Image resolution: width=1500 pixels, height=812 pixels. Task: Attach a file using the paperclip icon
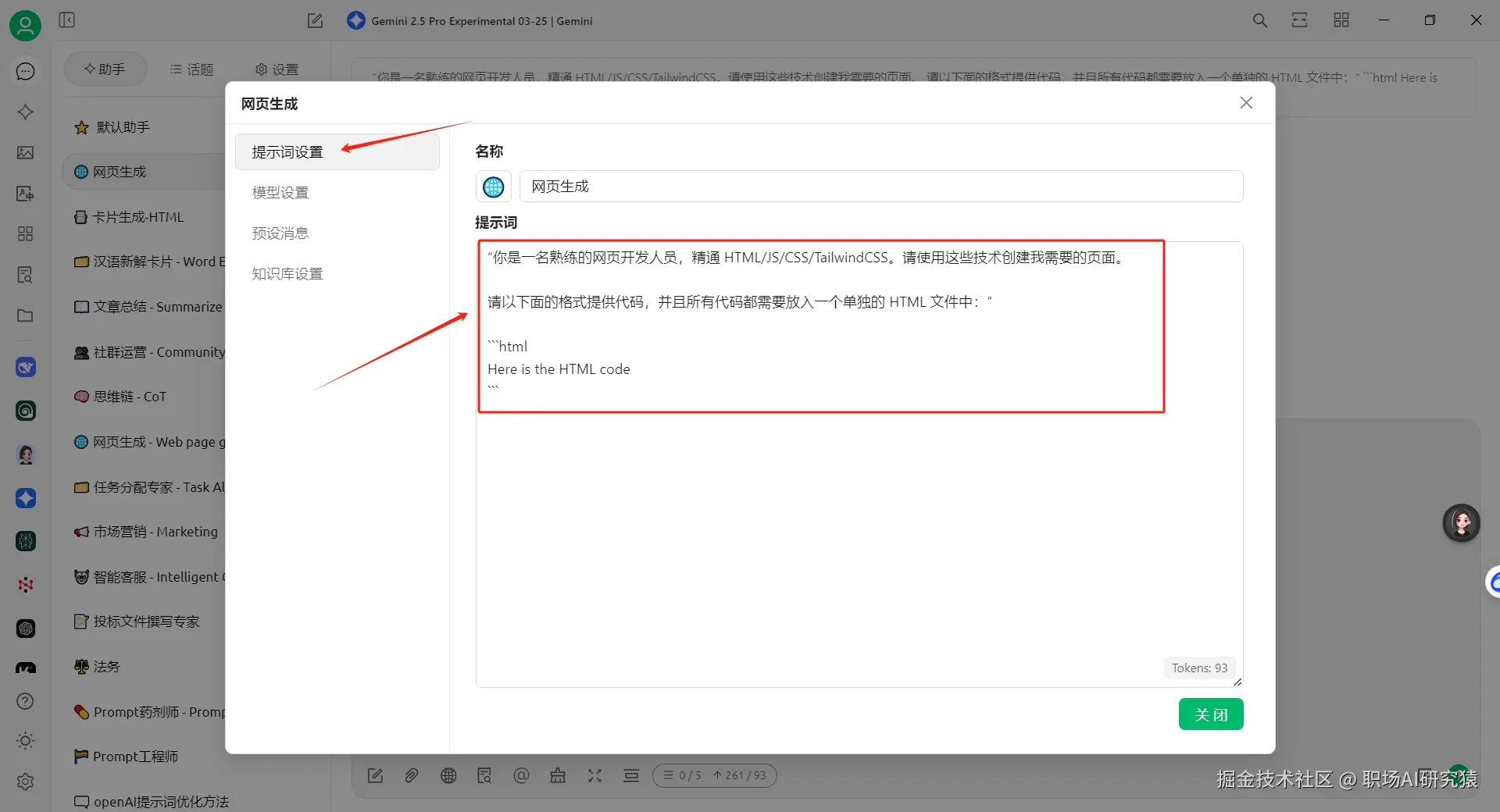point(412,775)
